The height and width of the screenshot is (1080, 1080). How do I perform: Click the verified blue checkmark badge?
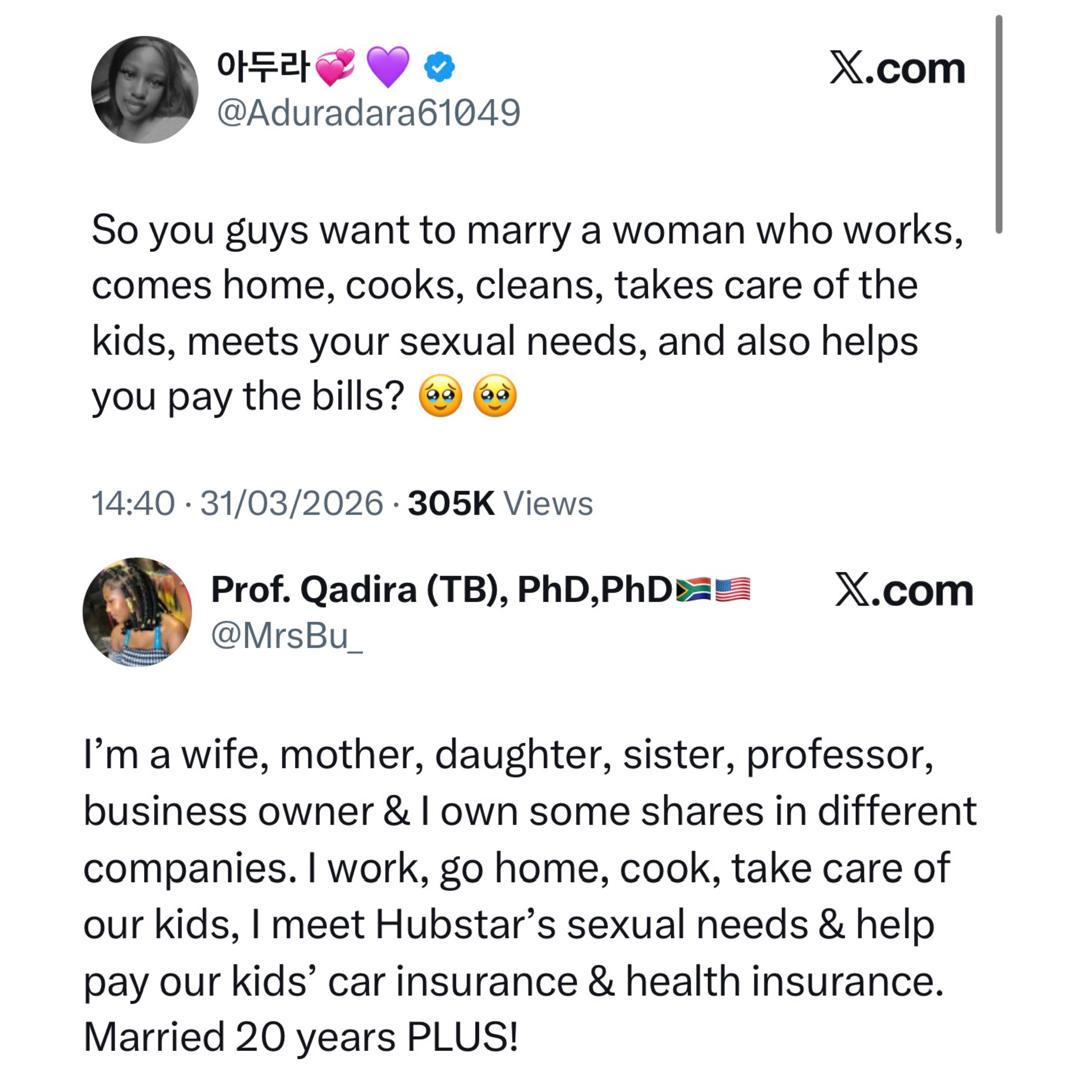[440, 67]
